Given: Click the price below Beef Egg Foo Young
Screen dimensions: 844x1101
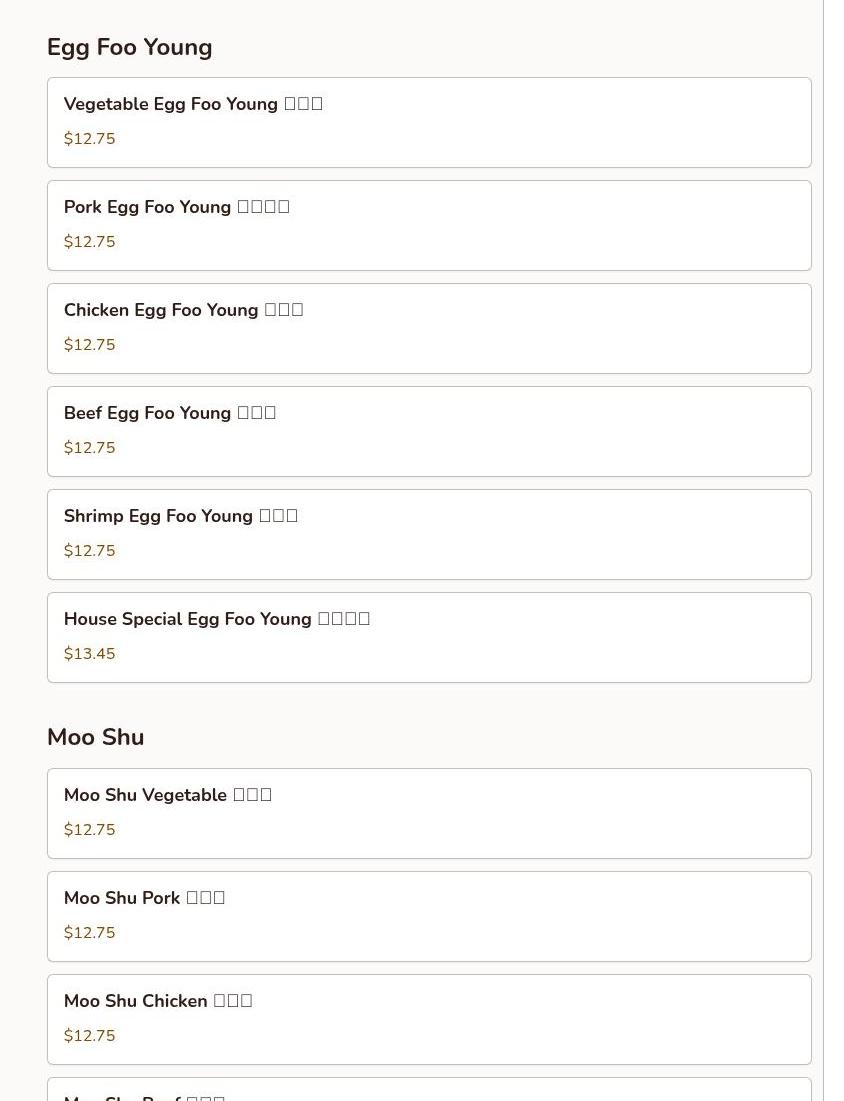Looking at the screenshot, I should point(90,448).
